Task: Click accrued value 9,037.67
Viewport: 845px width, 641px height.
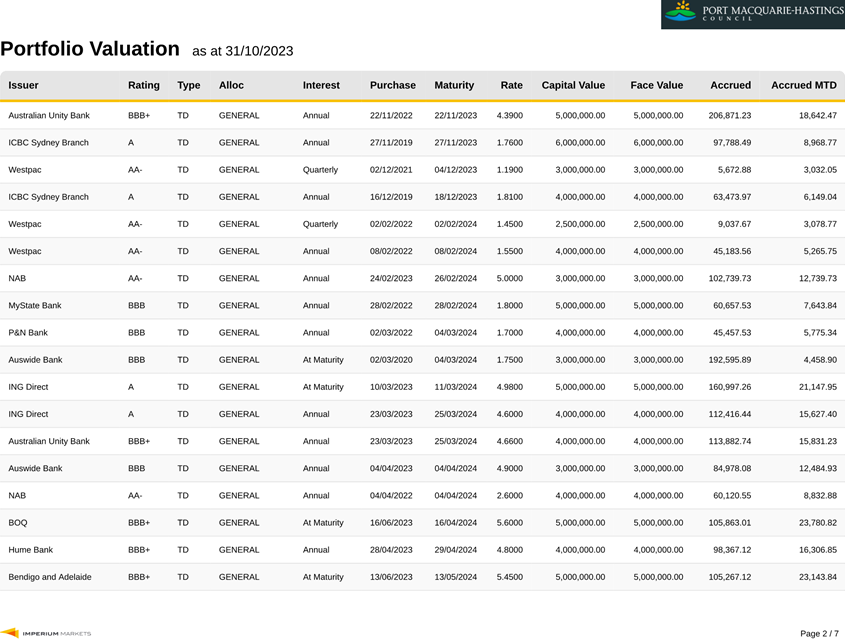Action: (734, 224)
